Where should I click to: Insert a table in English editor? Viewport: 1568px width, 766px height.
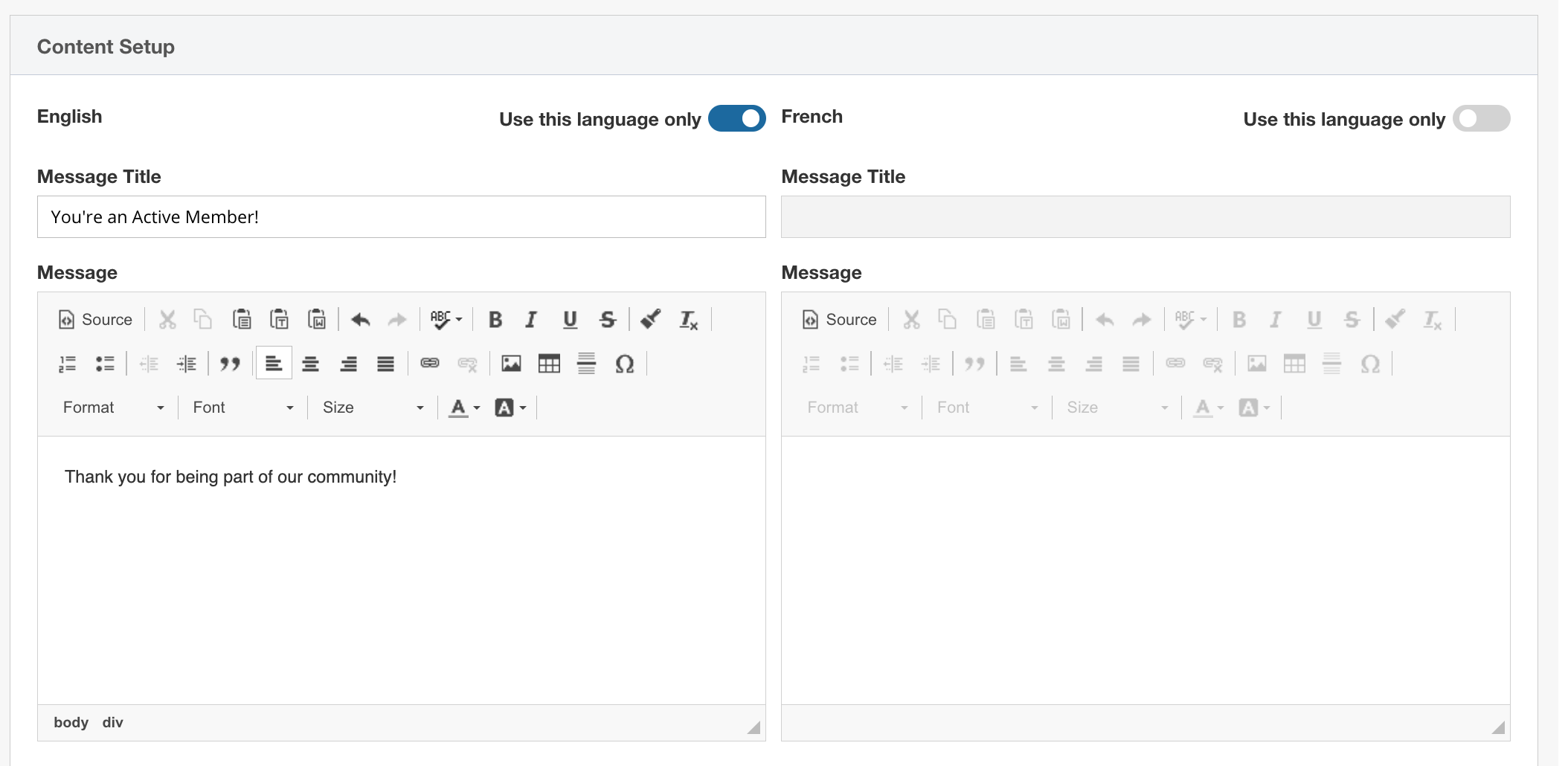549,364
